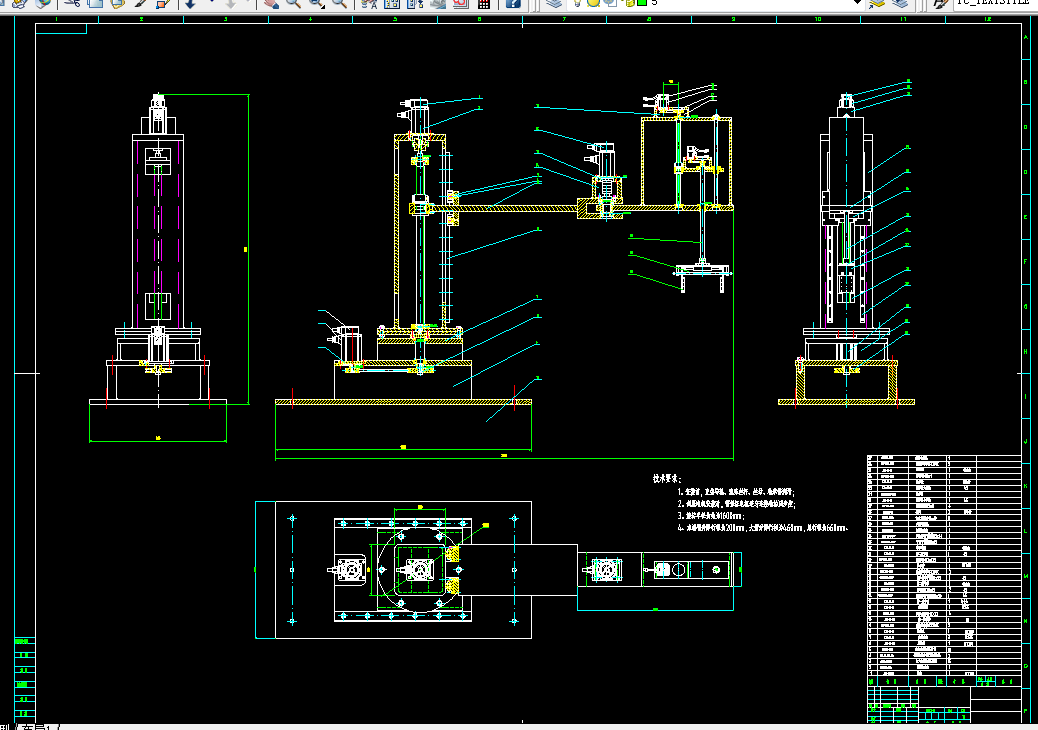Open the Properties palette icon

click(x=368, y=3)
